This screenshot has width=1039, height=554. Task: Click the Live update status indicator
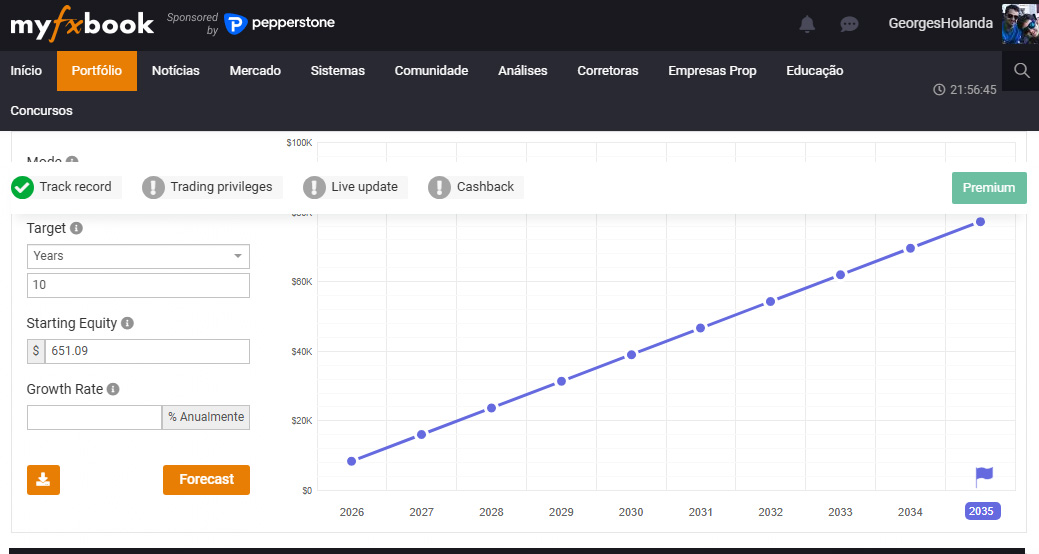pyautogui.click(x=354, y=187)
